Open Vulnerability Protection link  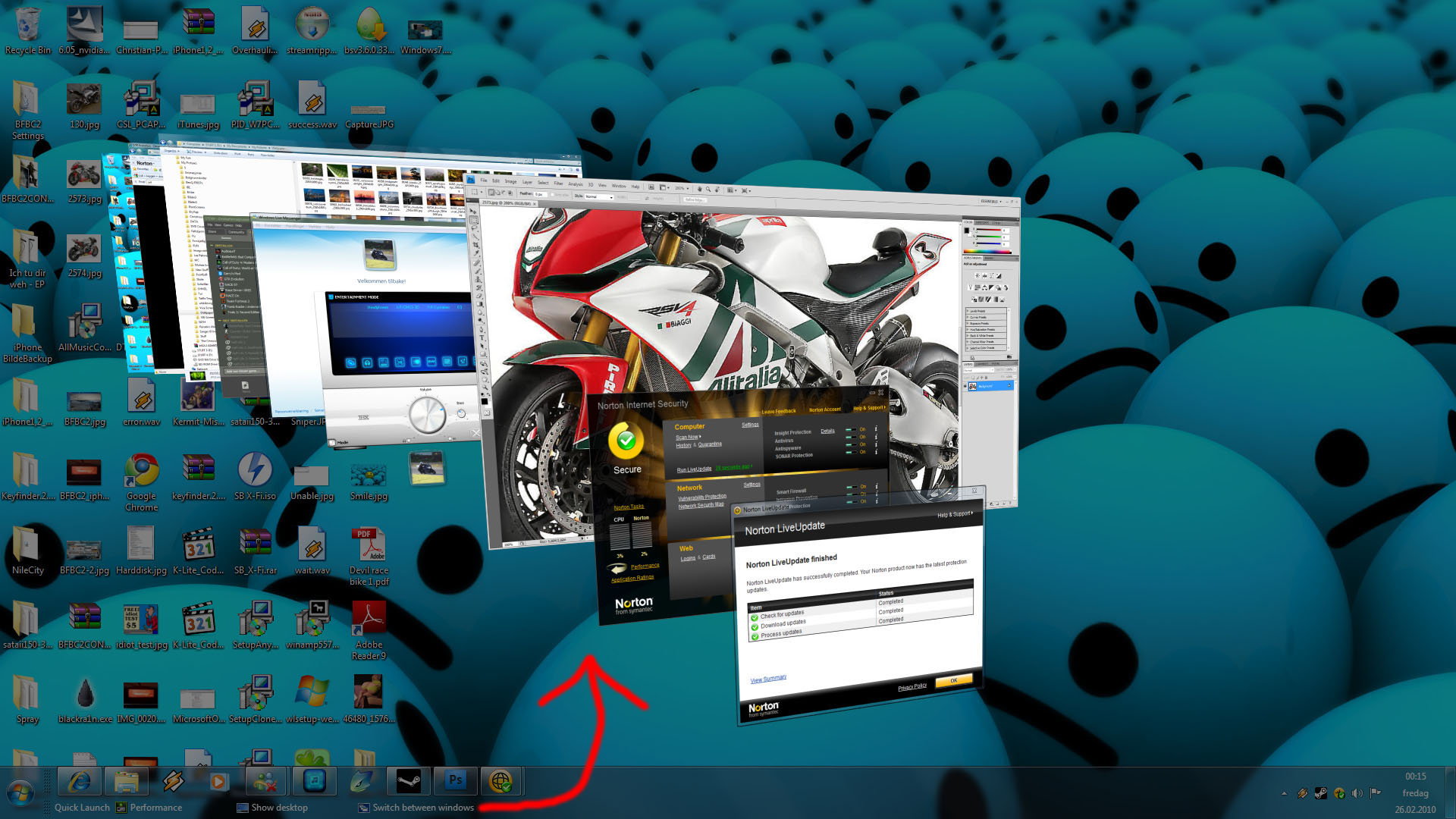click(701, 497)
